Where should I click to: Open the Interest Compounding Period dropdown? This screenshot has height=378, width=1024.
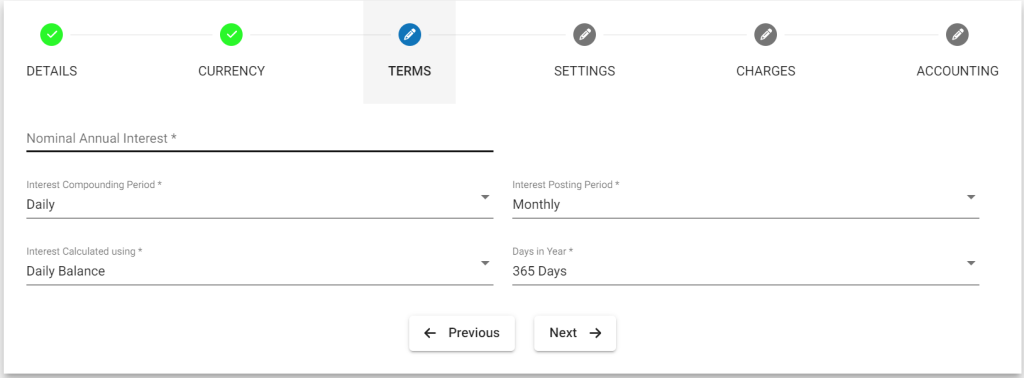[259, 198]
